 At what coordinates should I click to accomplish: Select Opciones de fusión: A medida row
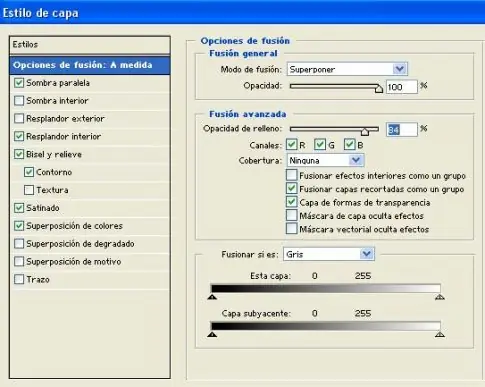pos(90,65)
